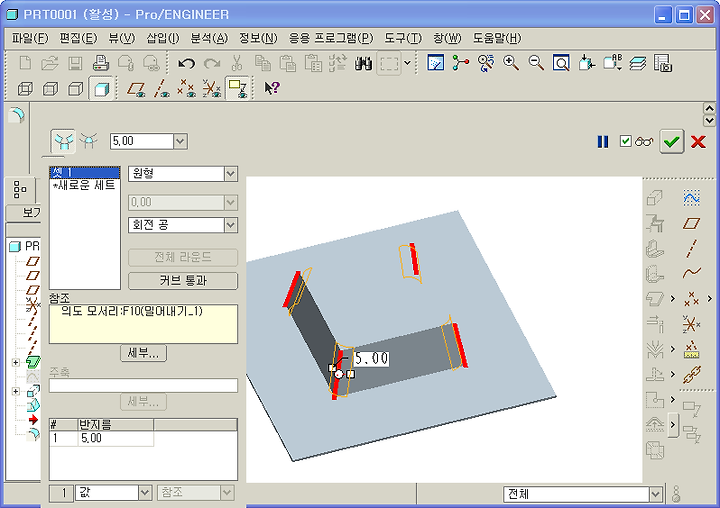Click the 커브 통과 button
This screenshot has width=720, height=508.
point(183,281)
